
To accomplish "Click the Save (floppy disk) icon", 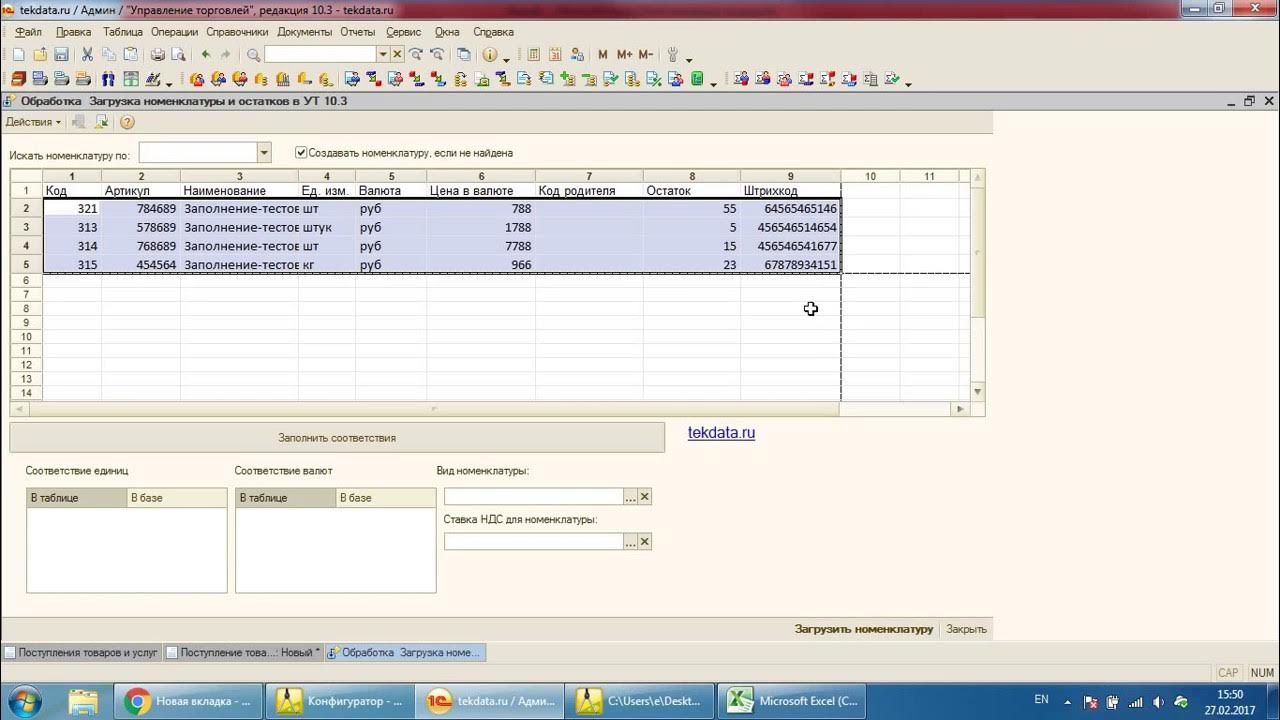I will pos(61,55).
